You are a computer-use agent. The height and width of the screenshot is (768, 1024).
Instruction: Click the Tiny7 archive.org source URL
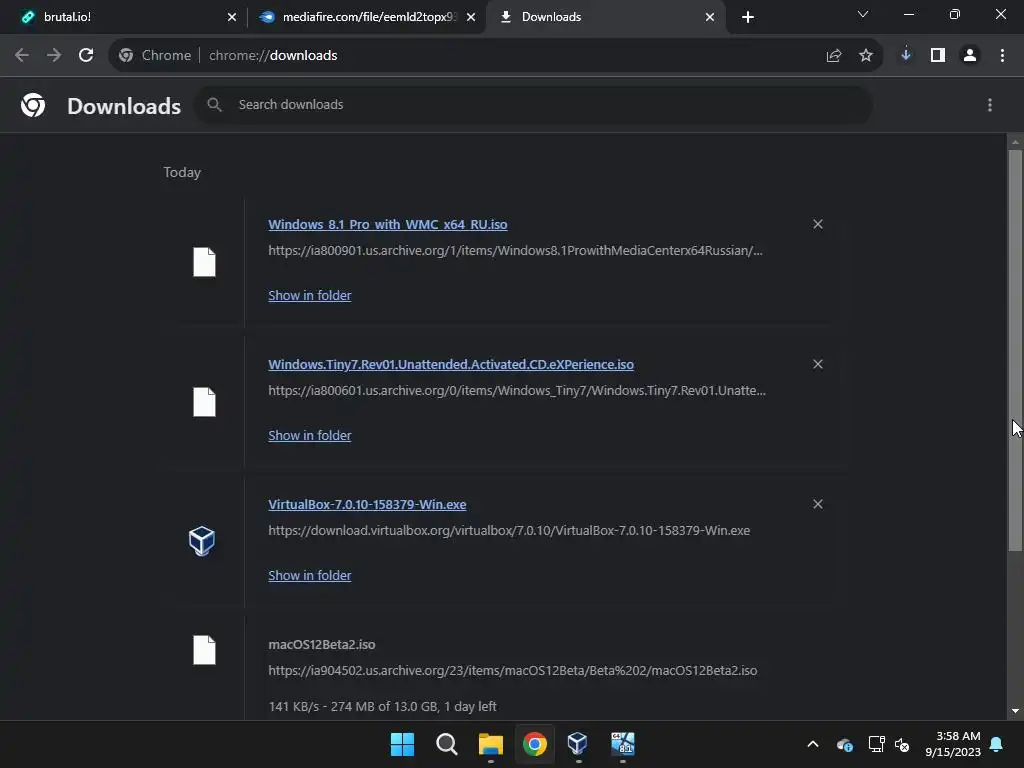pyautogui.click(x=517, y=391)
